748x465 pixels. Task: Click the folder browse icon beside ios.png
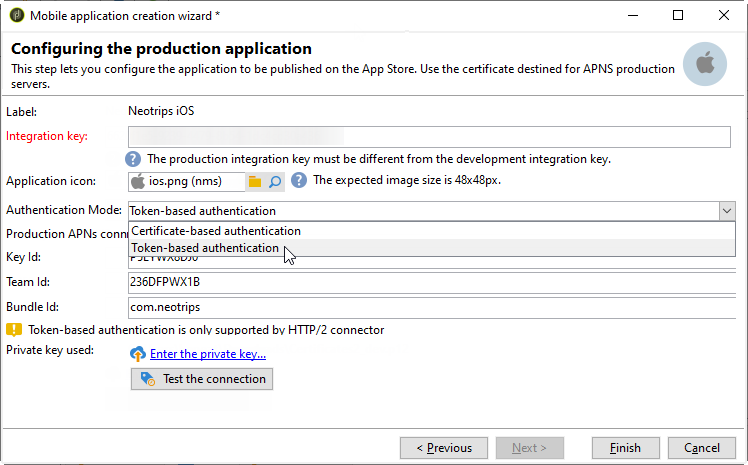coord(255,181)
